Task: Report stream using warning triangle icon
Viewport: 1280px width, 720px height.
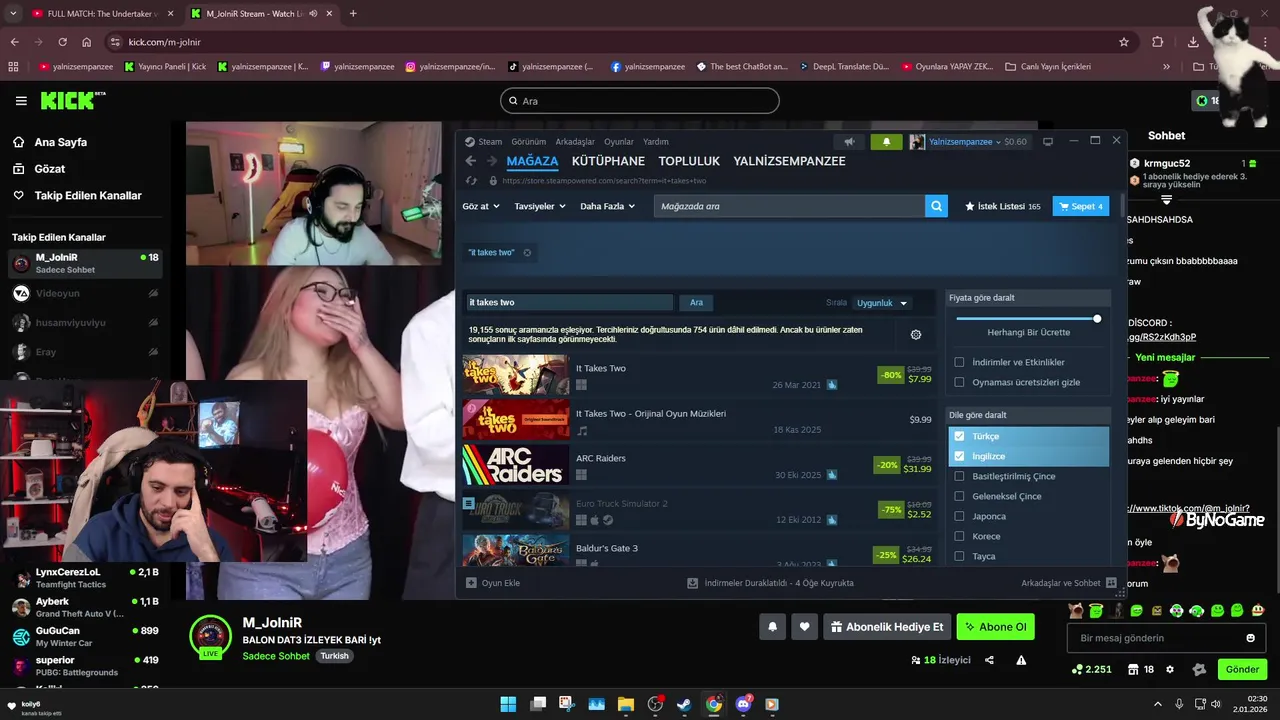Action: pyautogui.click(x=1021, y=660)
